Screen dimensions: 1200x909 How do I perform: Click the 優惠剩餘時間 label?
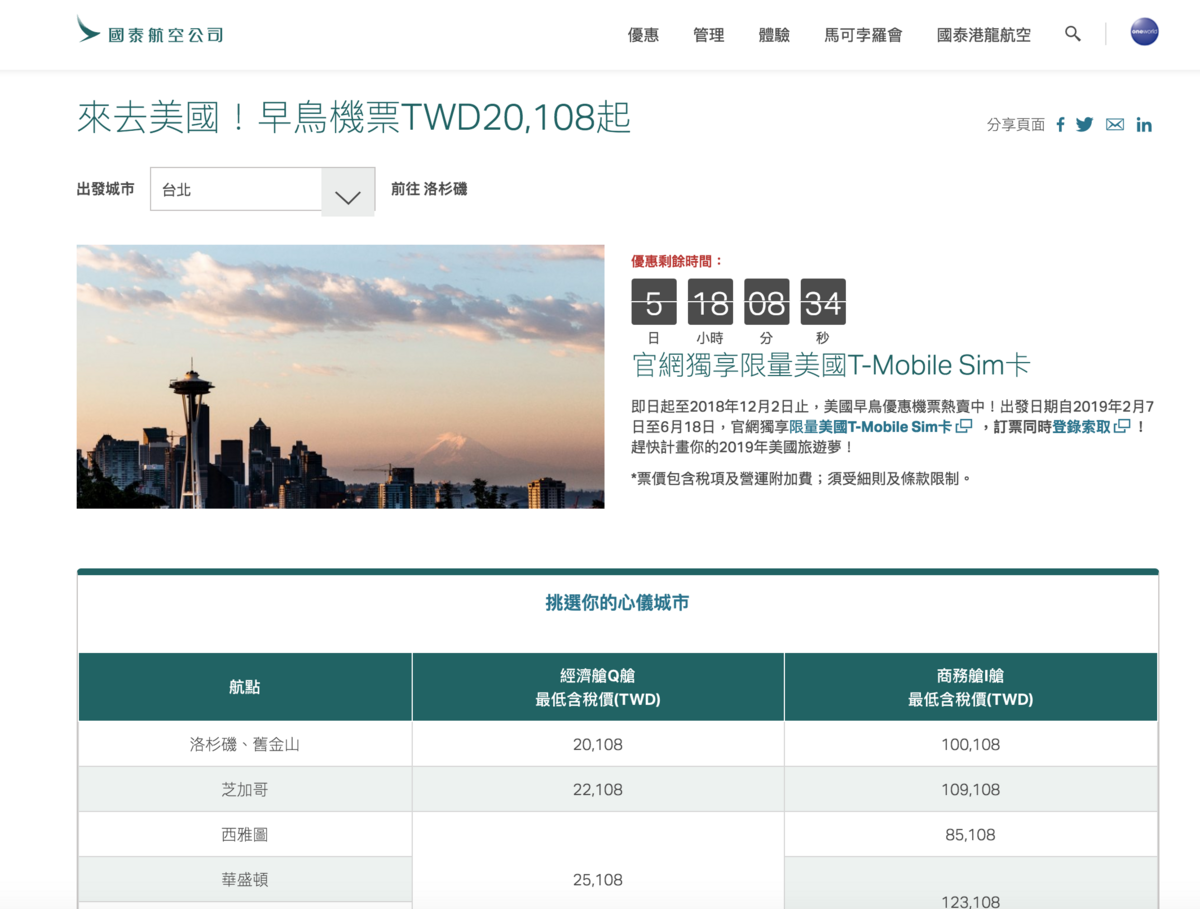pyautogui.click(x=677, y=262)
